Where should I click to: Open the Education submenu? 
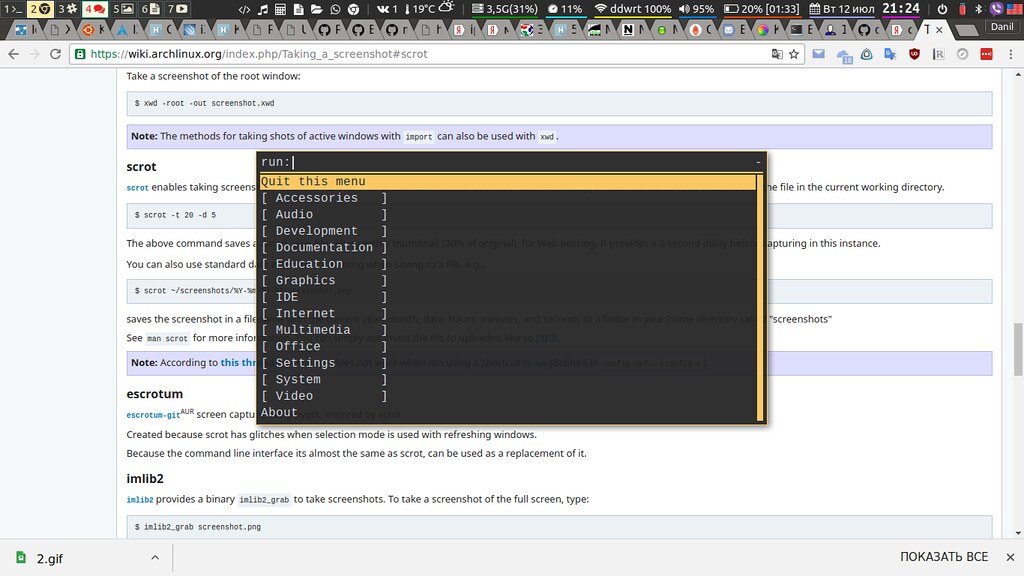click(324, 264)
